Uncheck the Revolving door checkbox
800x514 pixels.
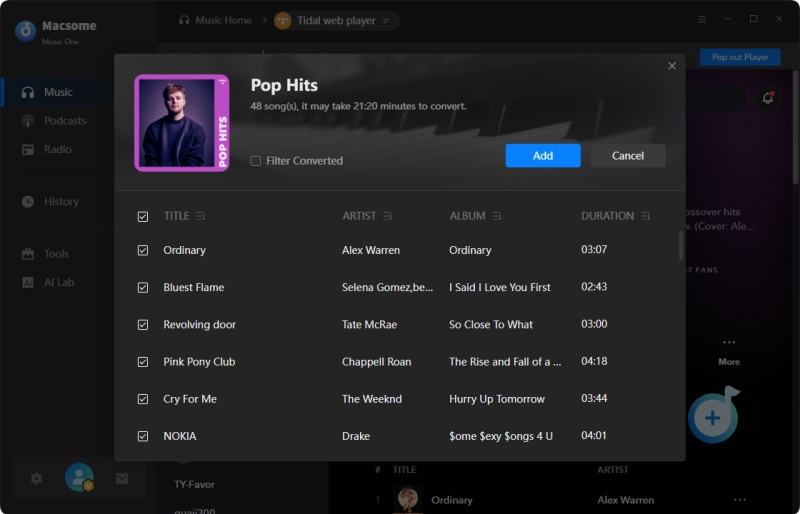tap(143, 325)
